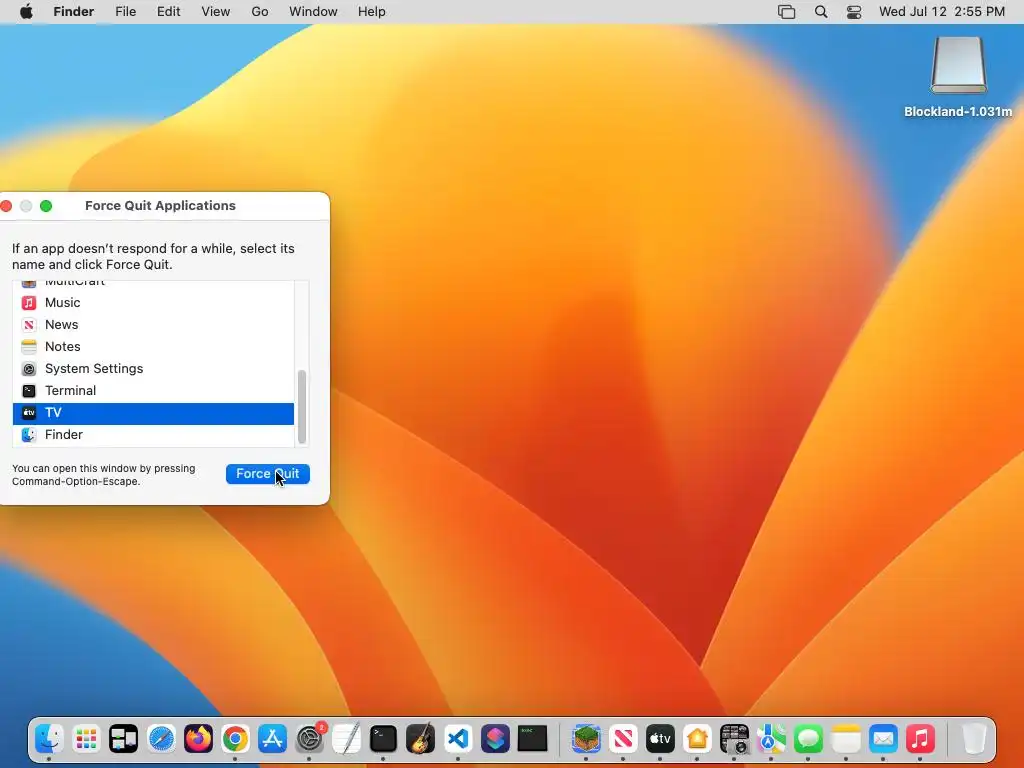Open the App Store dock icon
Viewport: 1024px width, 768px height.
coord(272,739)
